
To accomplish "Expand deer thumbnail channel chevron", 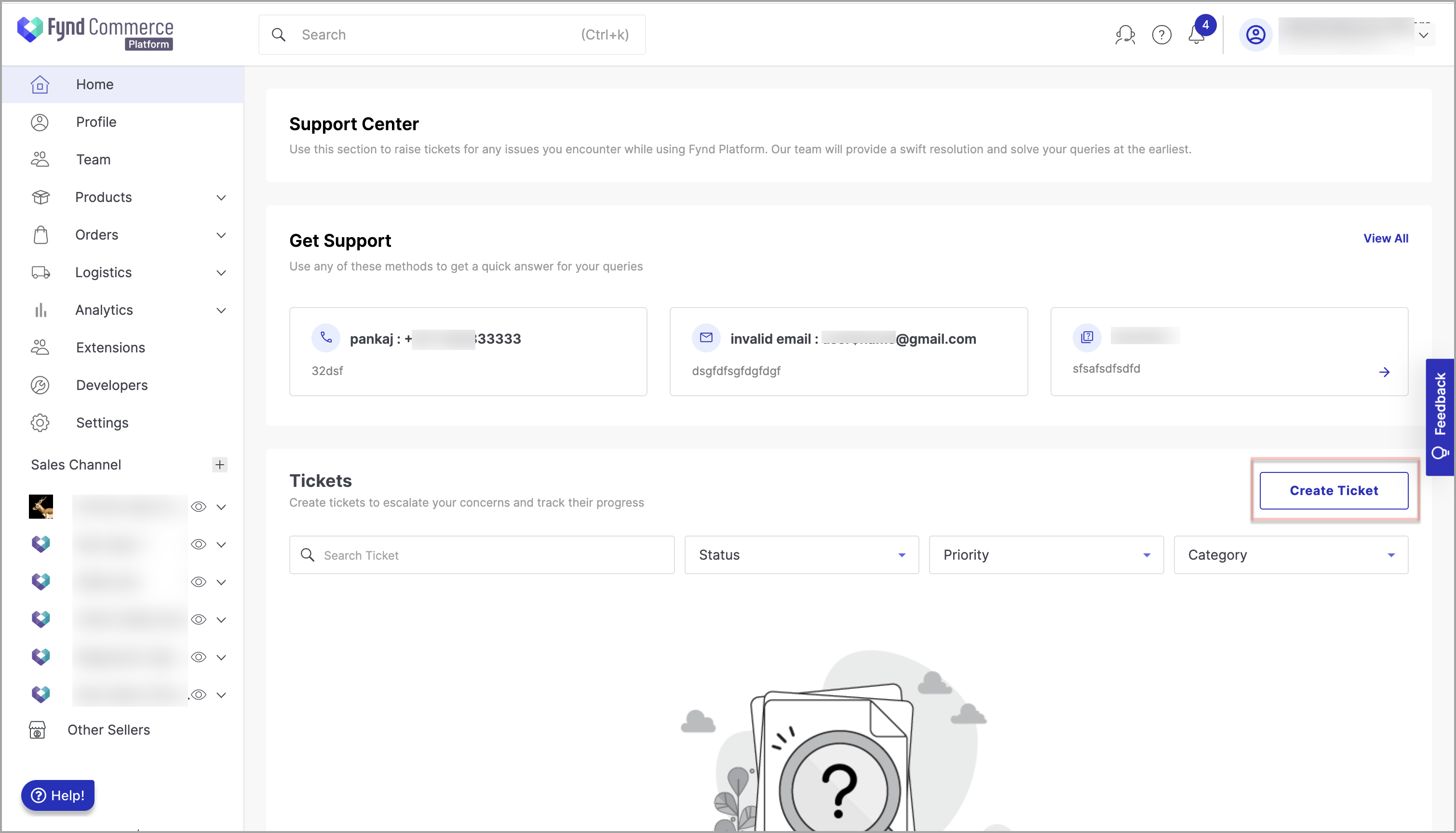I will click(x=221, y=507).
